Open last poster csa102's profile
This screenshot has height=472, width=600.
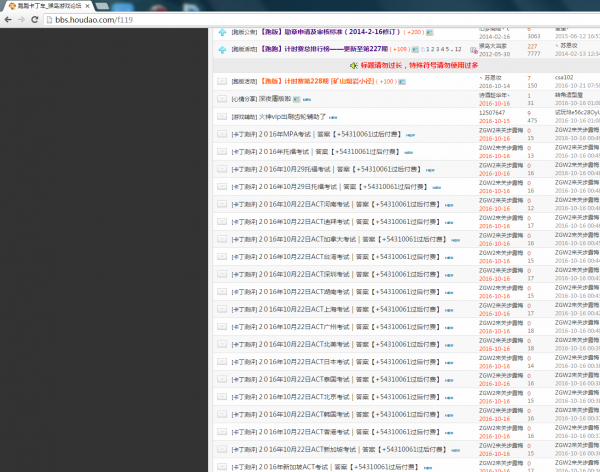coord(564,77)
